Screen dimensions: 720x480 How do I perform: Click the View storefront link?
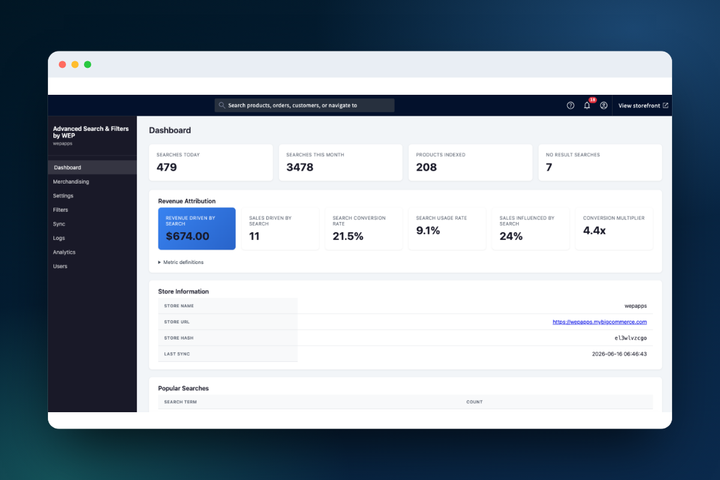point(642,106)
